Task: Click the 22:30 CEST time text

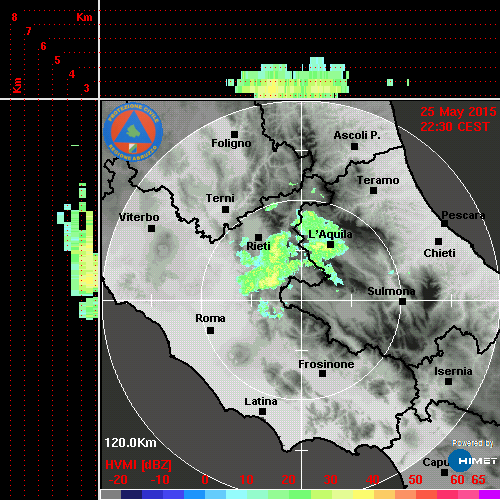Action: (x=455, y=127)
